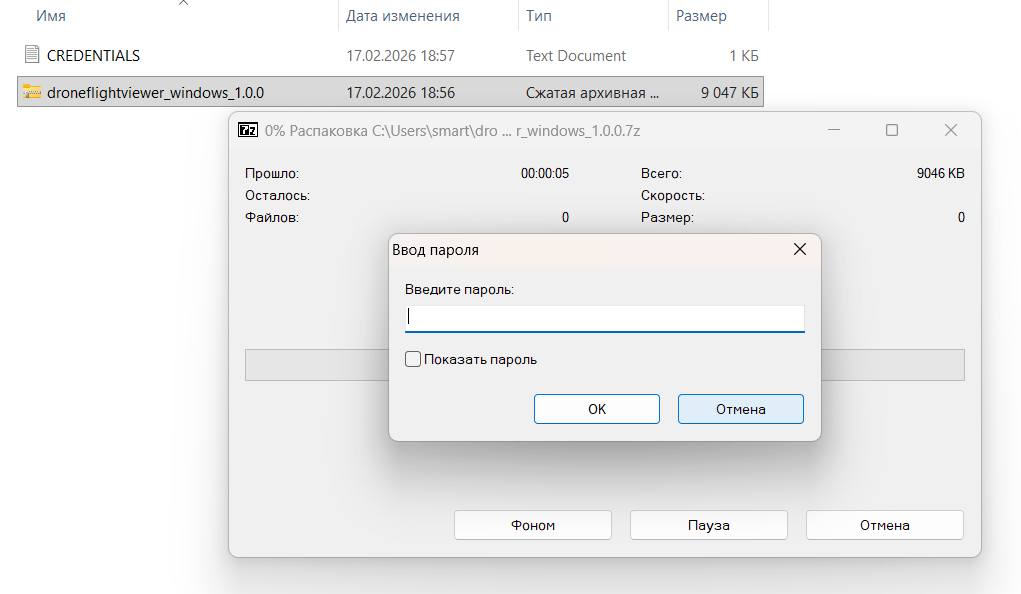The image size is (1021, 594).
Task: Click the 7z logo in extraction title bar
Action: pyautogui.click(x=248, y=130)
